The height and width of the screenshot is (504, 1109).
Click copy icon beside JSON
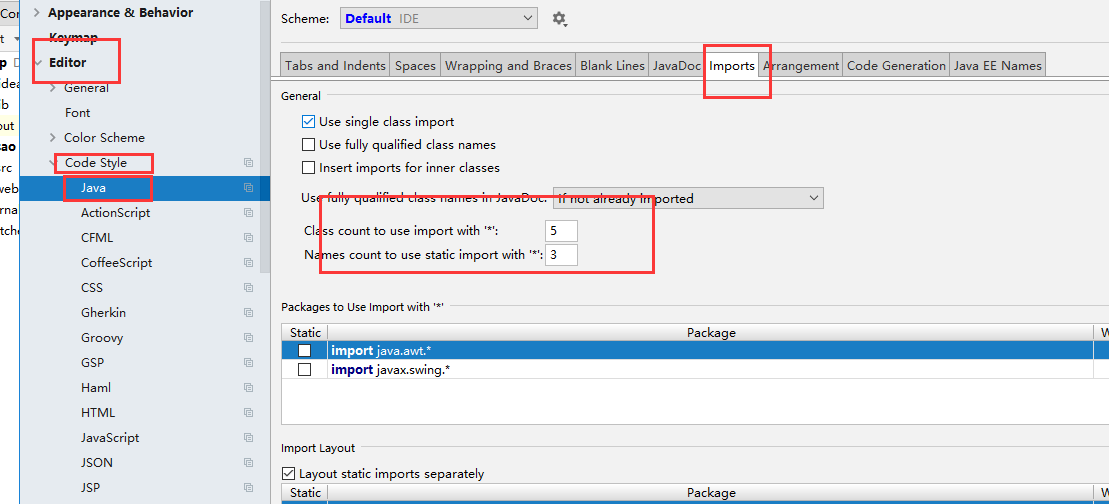248,463
